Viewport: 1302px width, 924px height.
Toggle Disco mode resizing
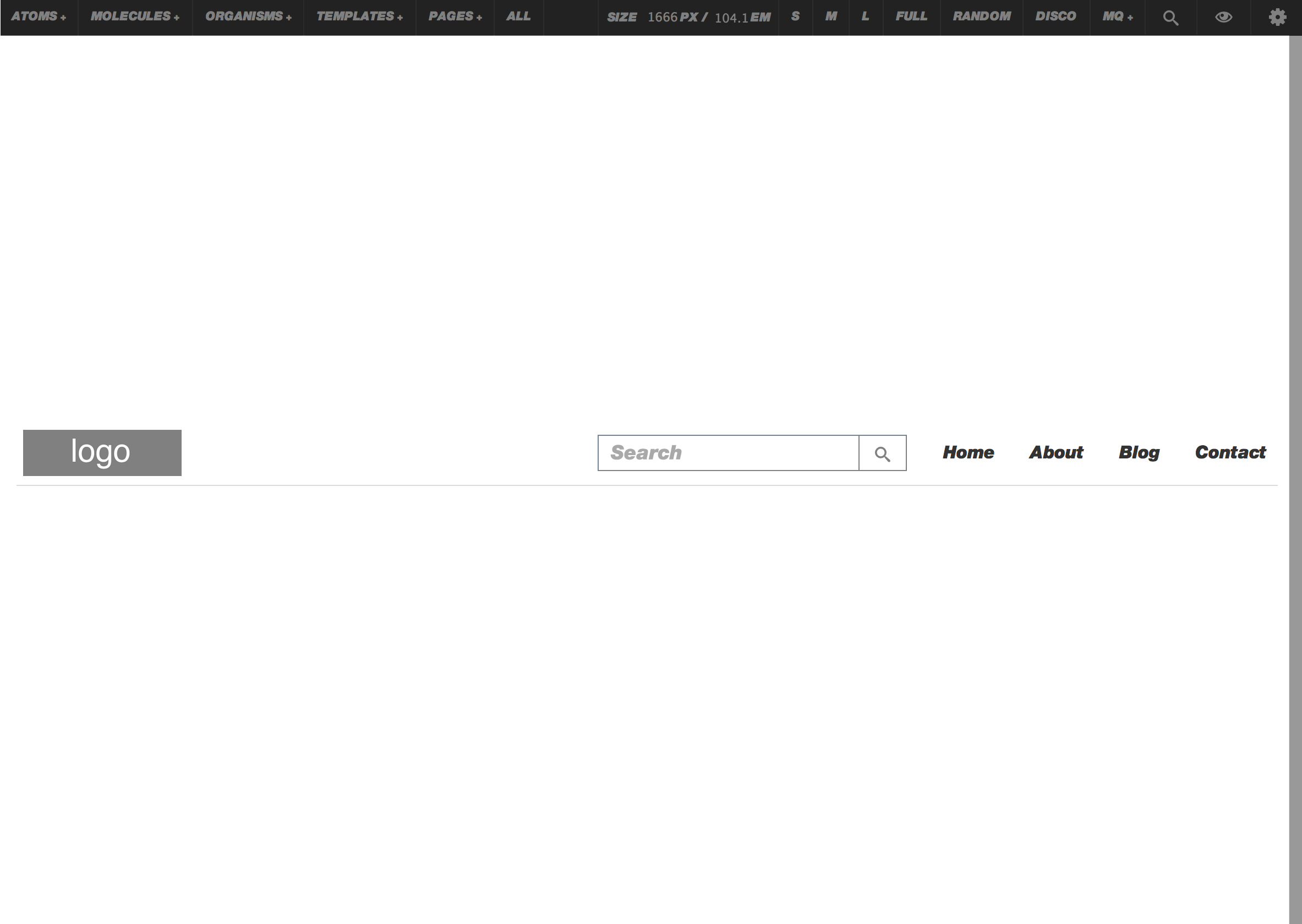(1055, 17)
